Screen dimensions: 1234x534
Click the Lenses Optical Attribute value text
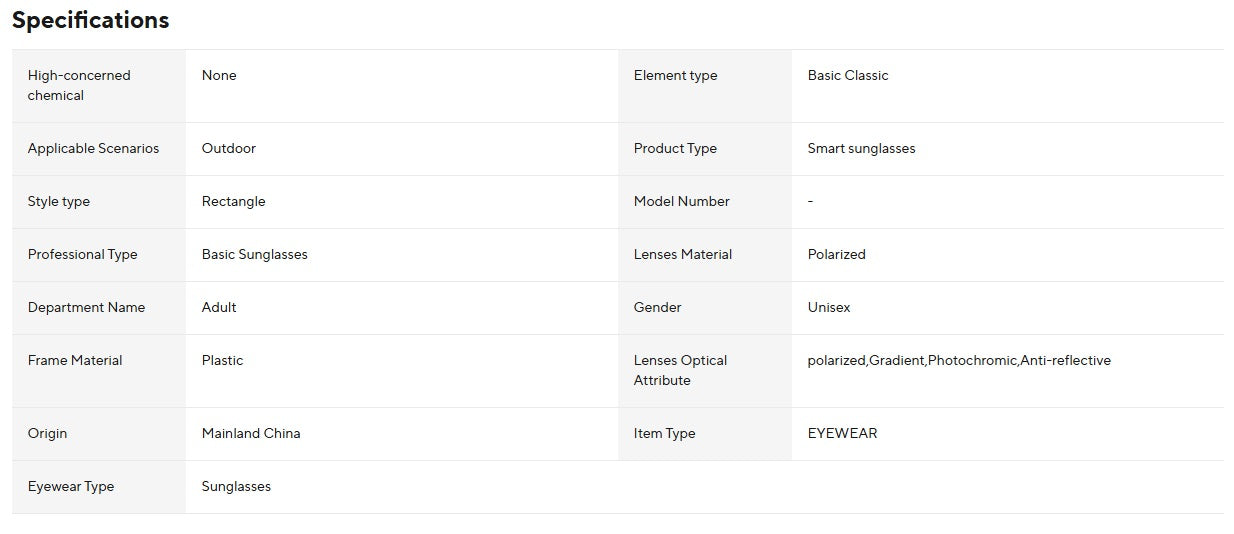point(959,360)
